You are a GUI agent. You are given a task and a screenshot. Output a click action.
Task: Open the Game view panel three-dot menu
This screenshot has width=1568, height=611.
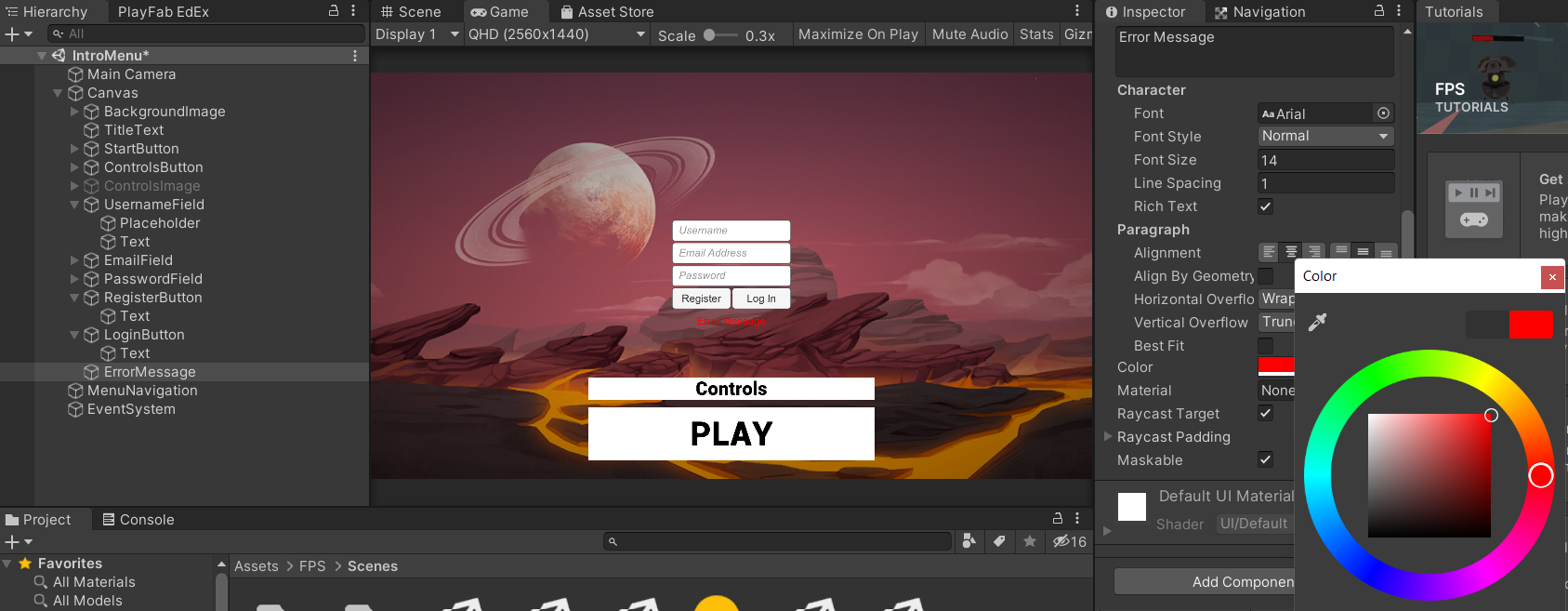pos(1077,11)
